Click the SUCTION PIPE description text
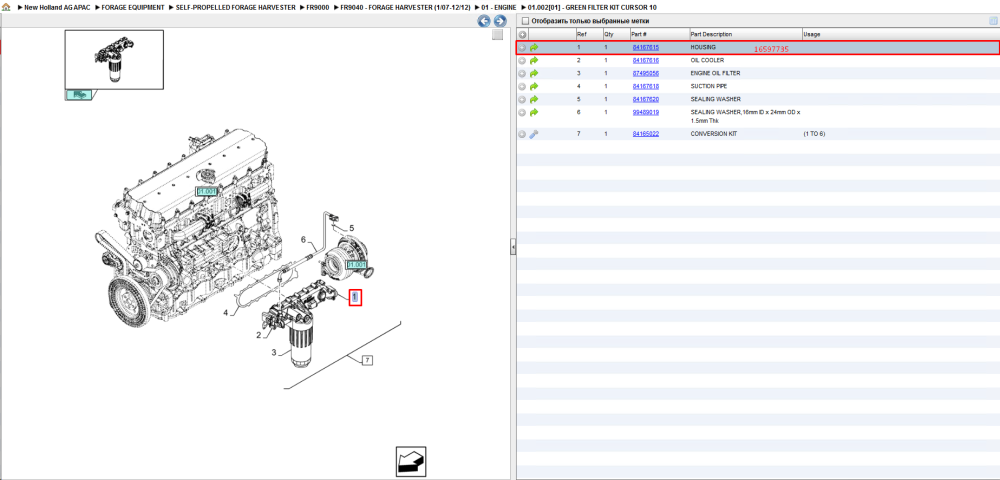Screen dimensions: 1000x480 [x=709, y=86]
